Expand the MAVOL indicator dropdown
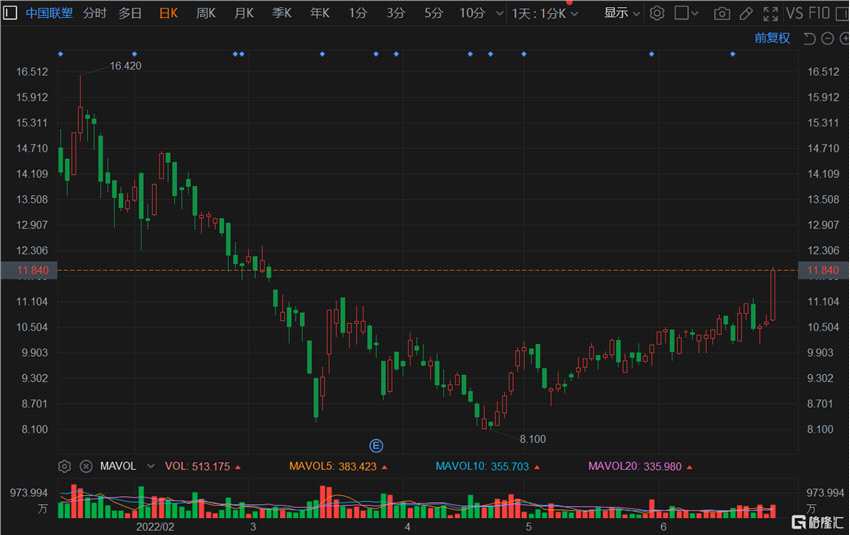The height and width of the screenshot is (535, 850). 151,466
